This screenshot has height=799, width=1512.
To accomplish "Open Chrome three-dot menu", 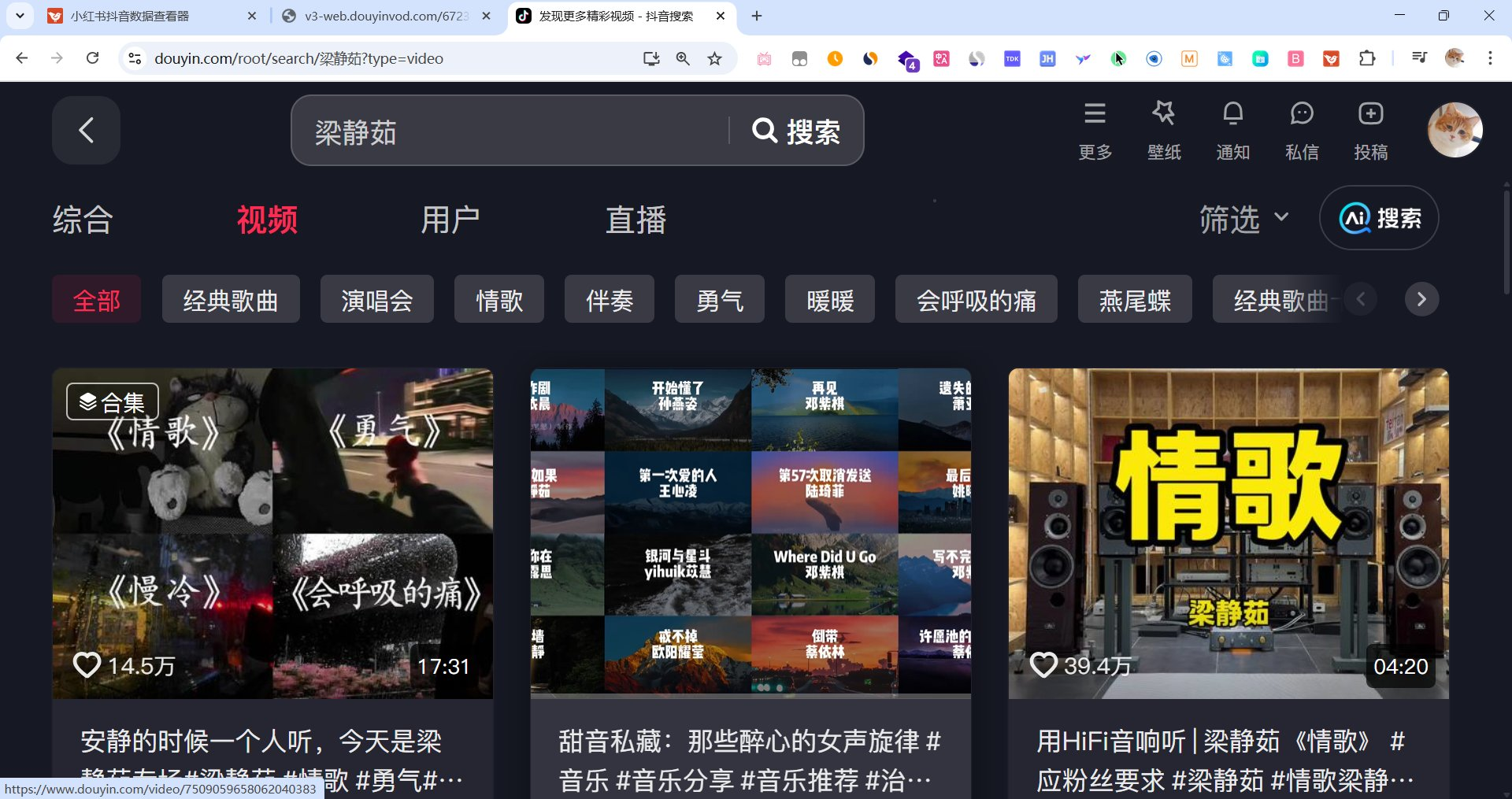I will pyautogui.click(x=1490, y=58).
